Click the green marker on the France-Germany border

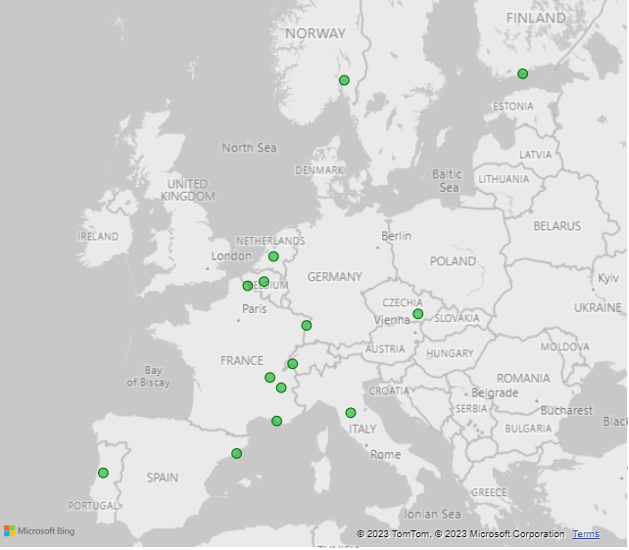[x=306, y=326]
